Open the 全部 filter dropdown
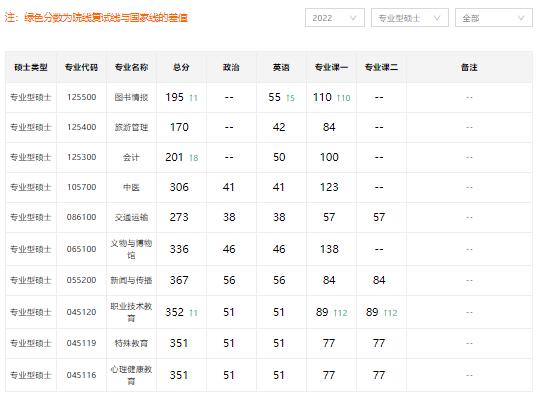Viewport: 538px width, 398px height. click(x=494, y=18)
